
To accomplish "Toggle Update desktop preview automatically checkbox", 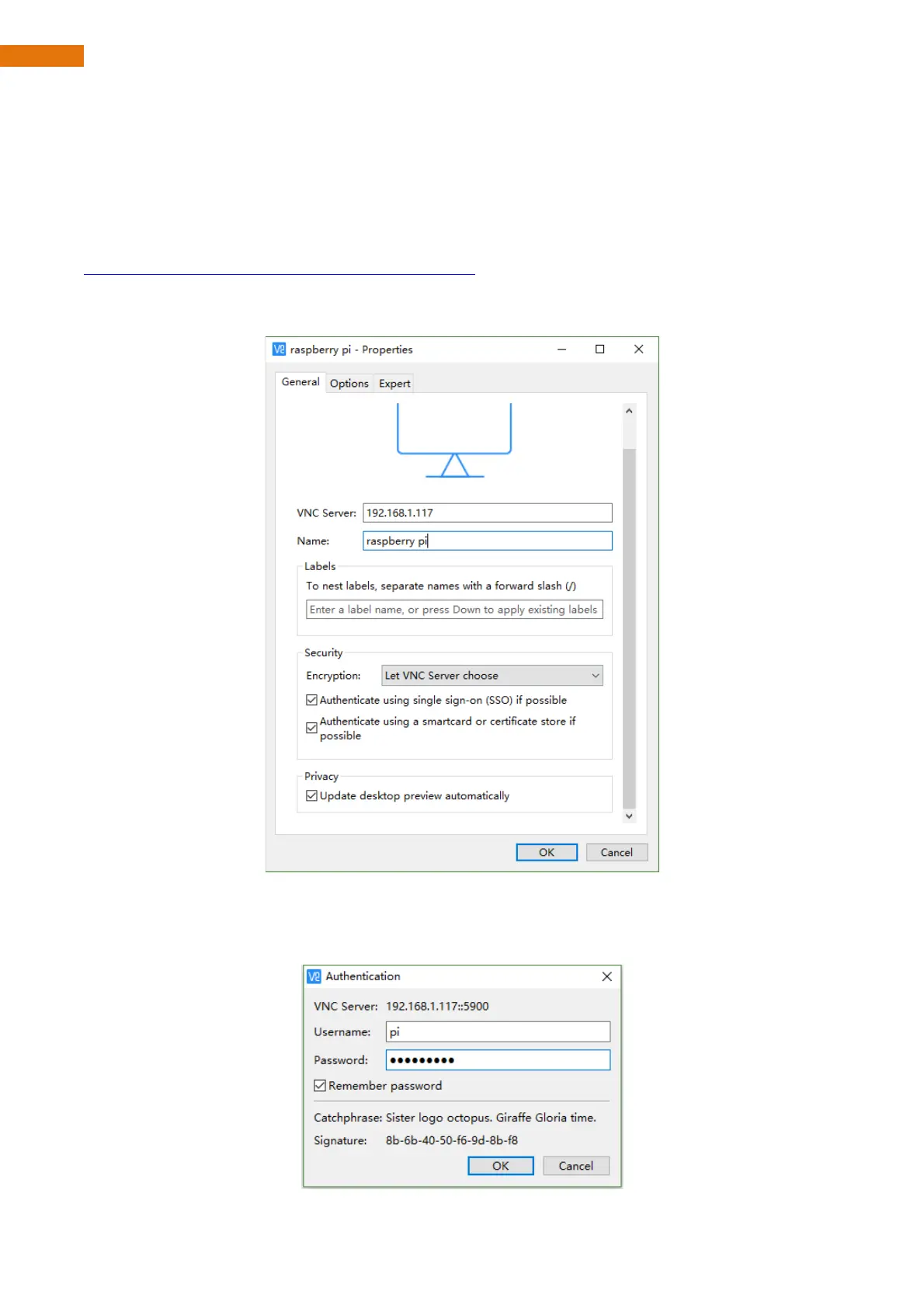I will coord(311,795).
